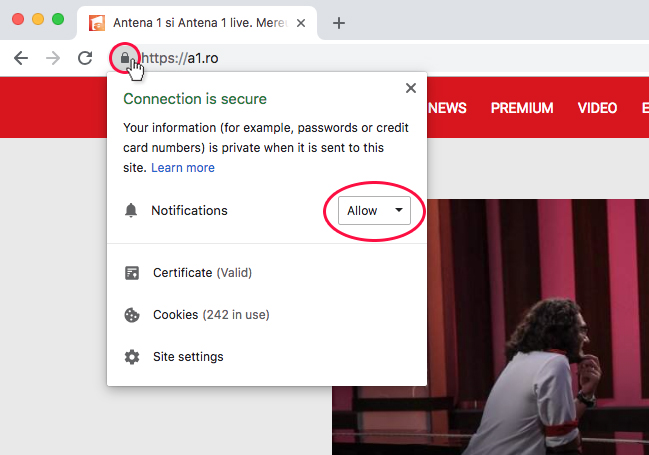
Task: Click the Certificate icon in popup
Action: [131, 273]
